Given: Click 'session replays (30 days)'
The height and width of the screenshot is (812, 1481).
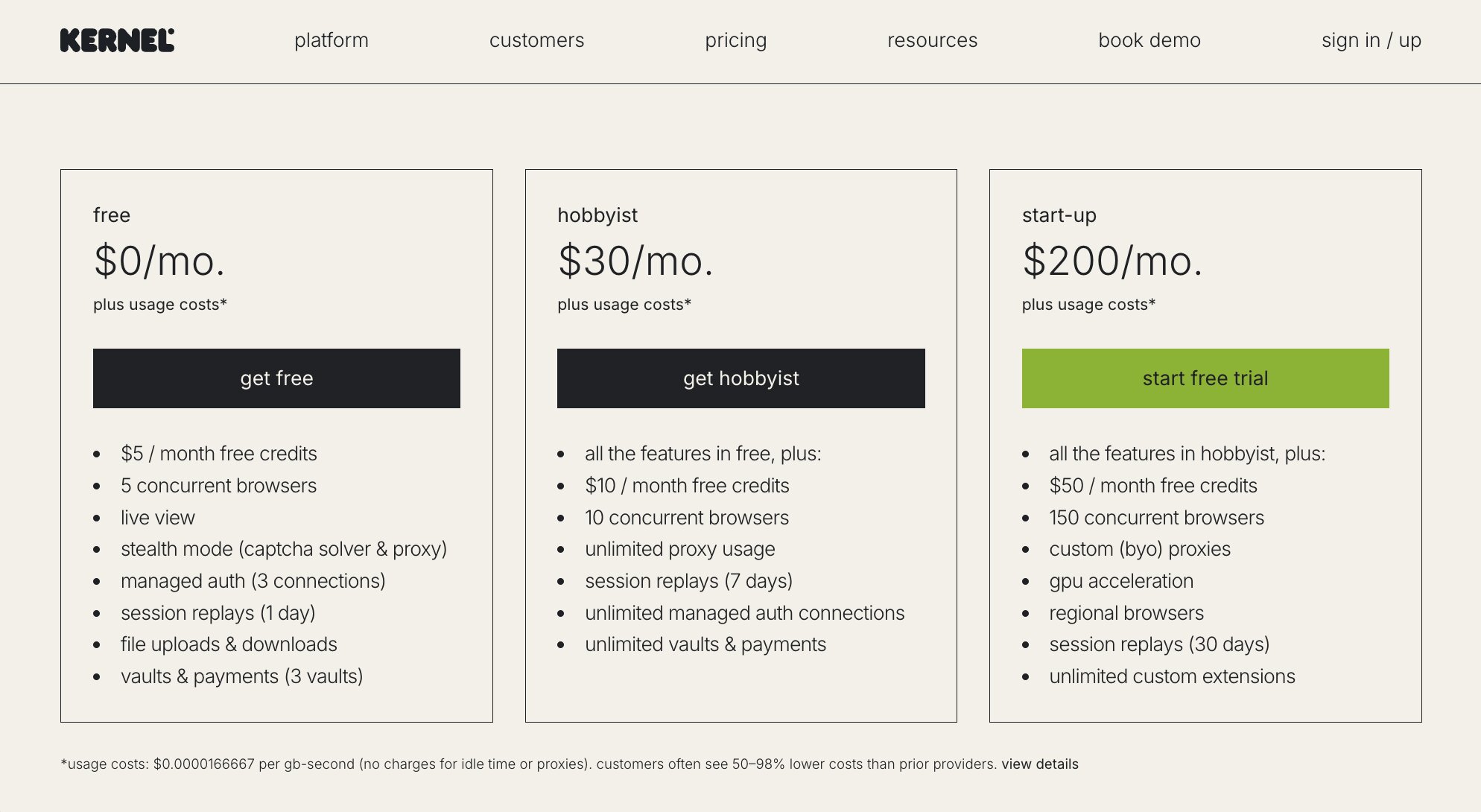Looking at the screenshot, I should click(x=1159, y=644).
